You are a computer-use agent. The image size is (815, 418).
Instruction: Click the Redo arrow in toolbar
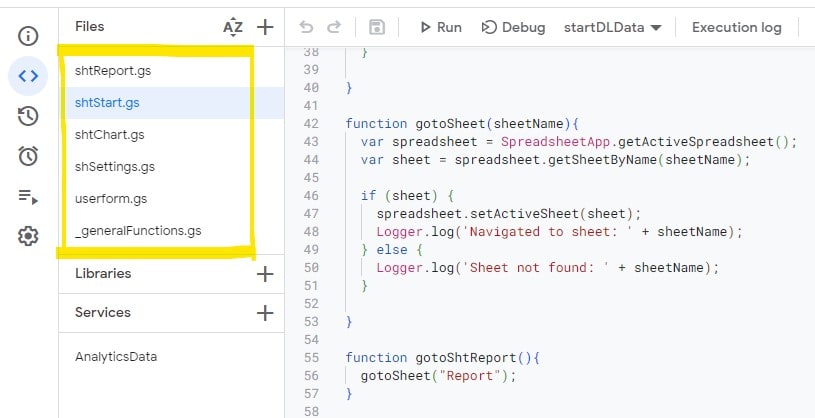pyautogui.click(x=334, y=28)
